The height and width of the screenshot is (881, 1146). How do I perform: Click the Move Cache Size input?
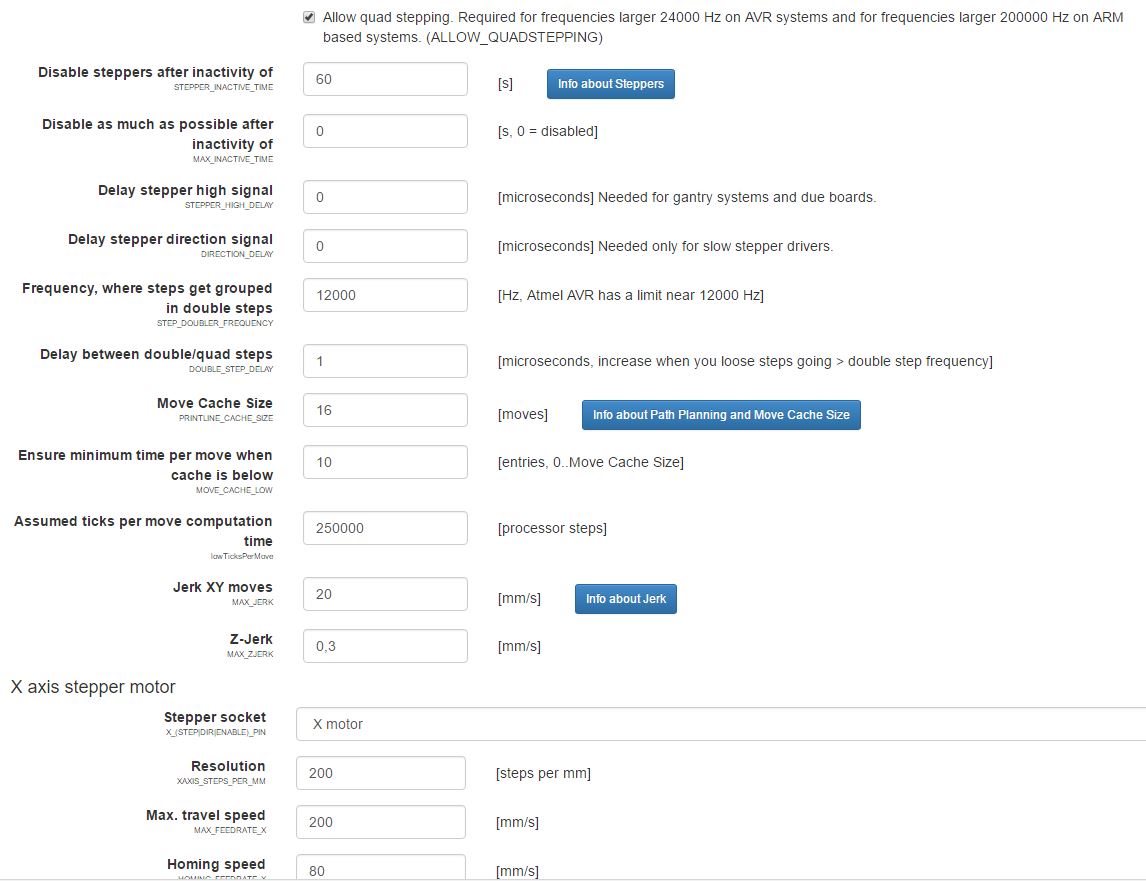tap(385, 410)
